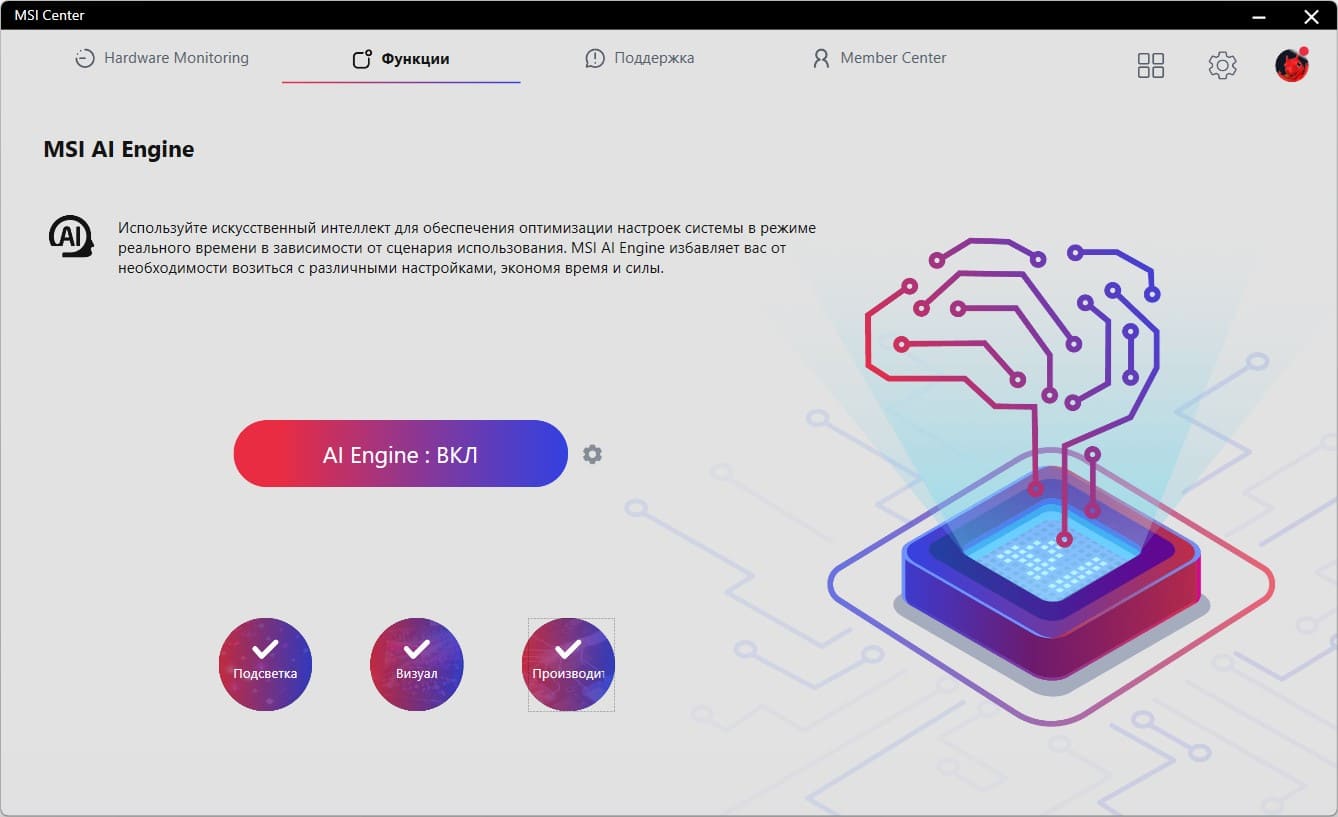Close the MSI Center window
Screen dimensions: 1338x817
(x=1311, y=16)
